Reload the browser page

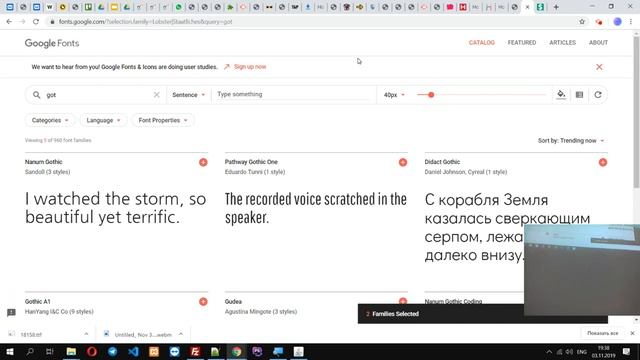click(x=36, y=22)
